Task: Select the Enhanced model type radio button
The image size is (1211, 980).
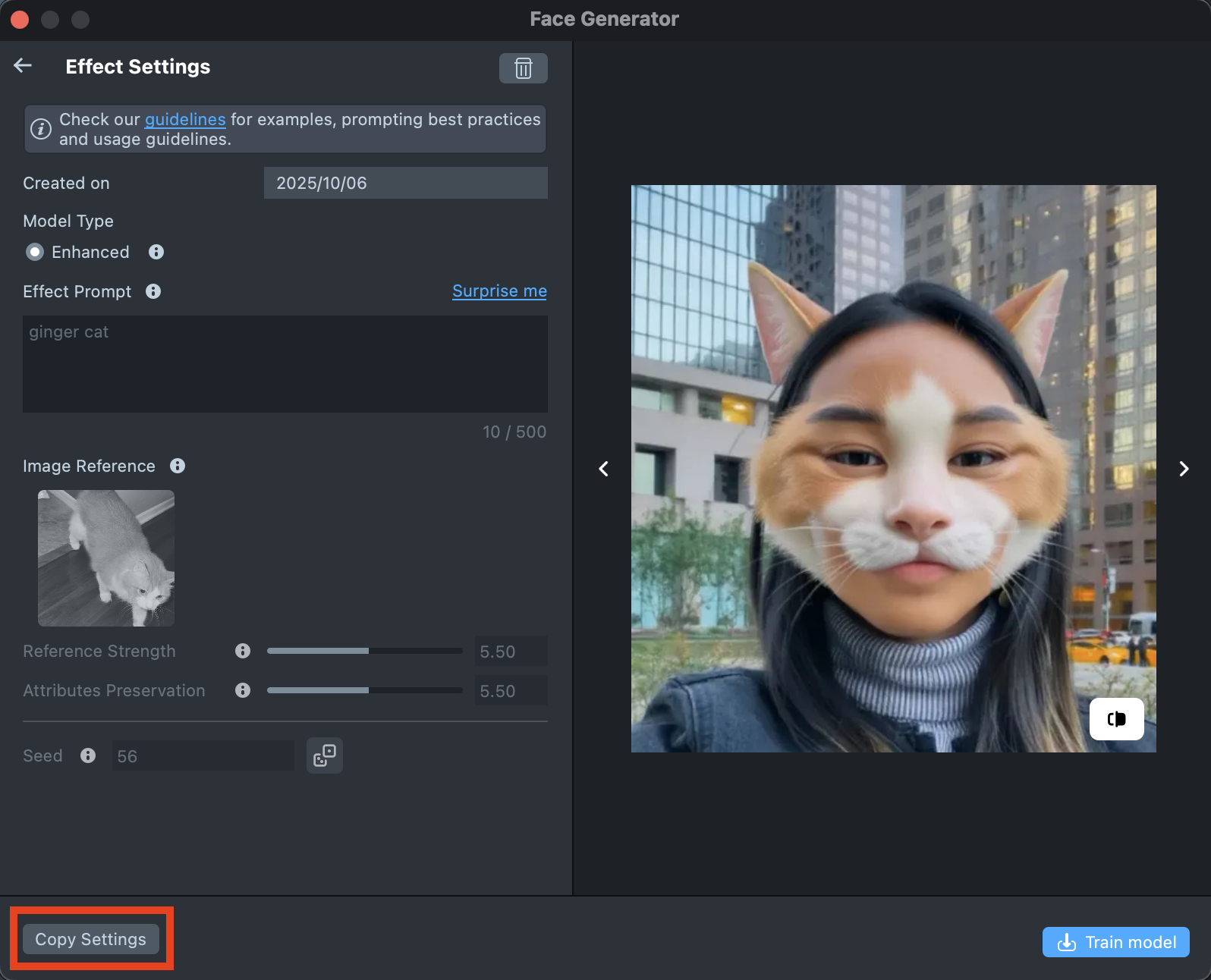Action: [x=35, y=252]
